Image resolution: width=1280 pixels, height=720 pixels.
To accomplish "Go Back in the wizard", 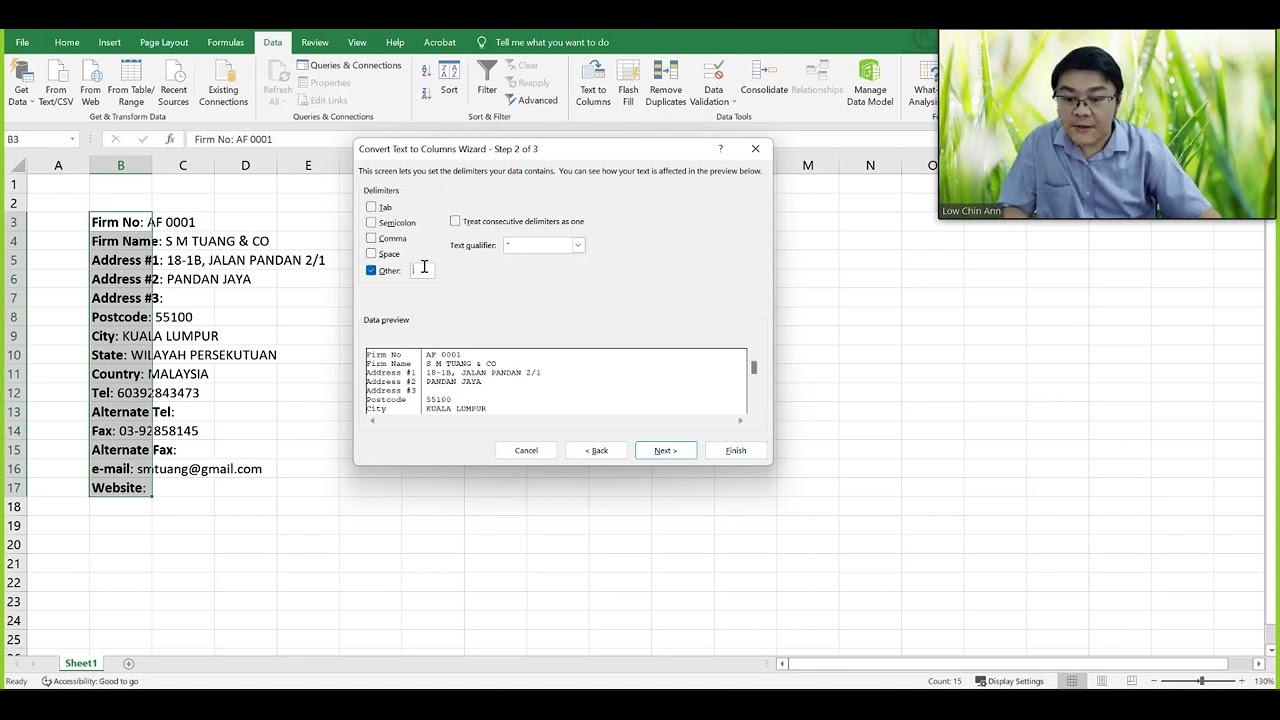I will pyautogui.click(x=596, y=450).
